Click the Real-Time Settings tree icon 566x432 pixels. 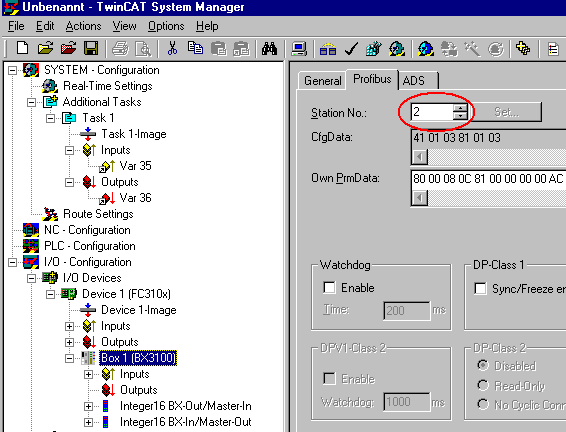50,86
